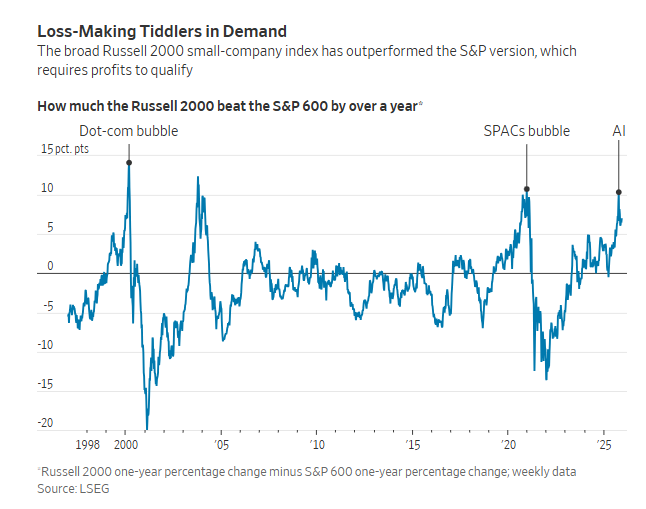This screenshot has height=509, width=646.
Task: Click the '05 x-axis tick label
Action: [221, 444]
